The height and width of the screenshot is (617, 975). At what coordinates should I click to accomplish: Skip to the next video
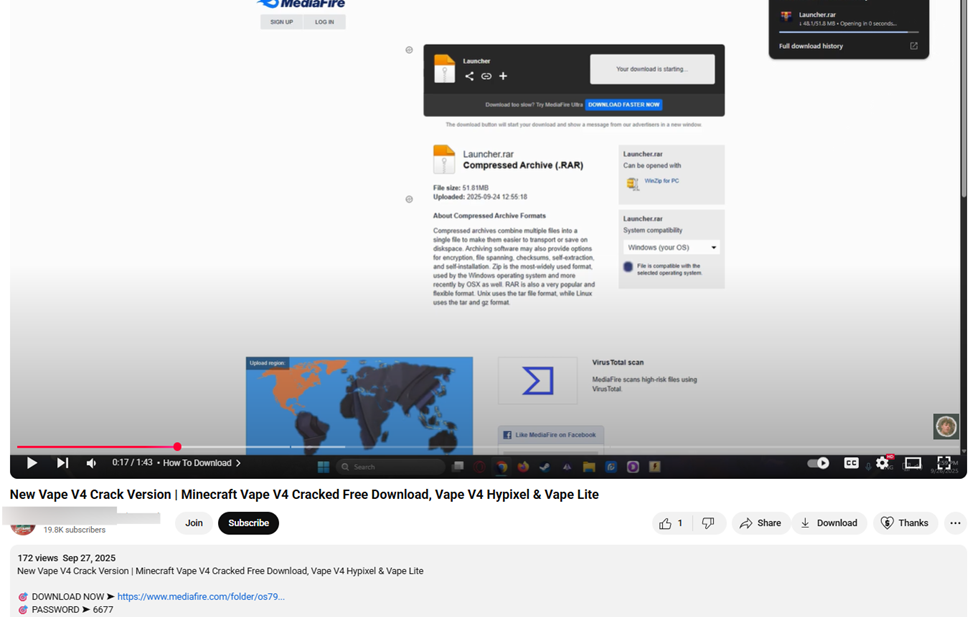pos(62,463)
